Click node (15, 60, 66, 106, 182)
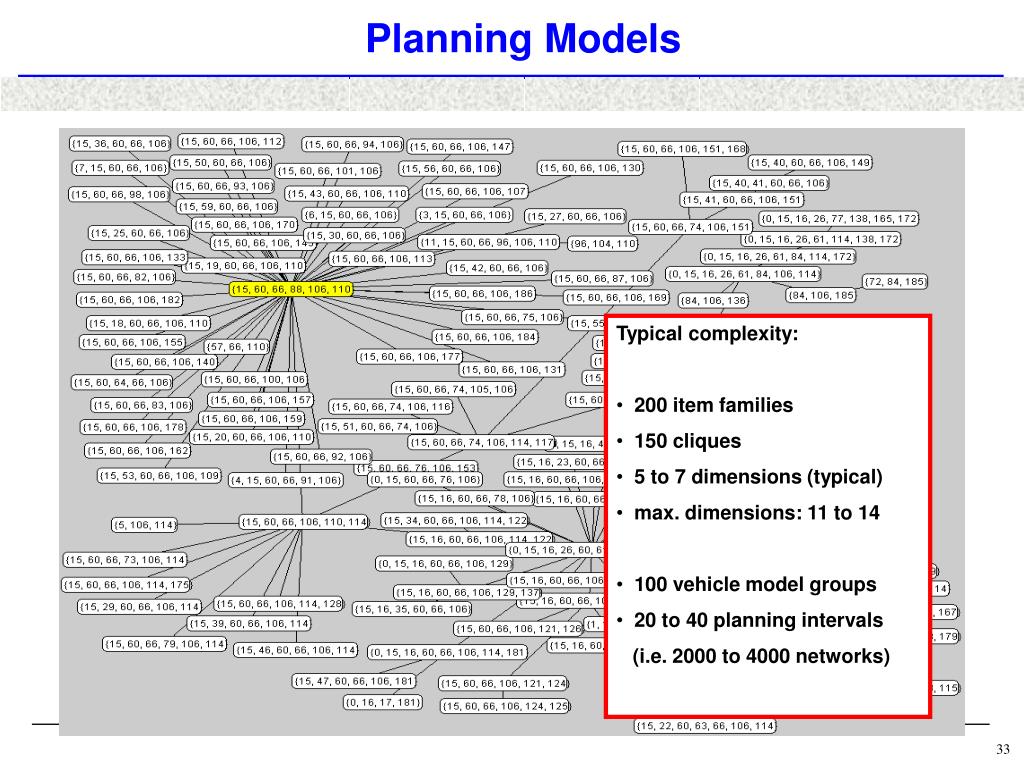 129,300
